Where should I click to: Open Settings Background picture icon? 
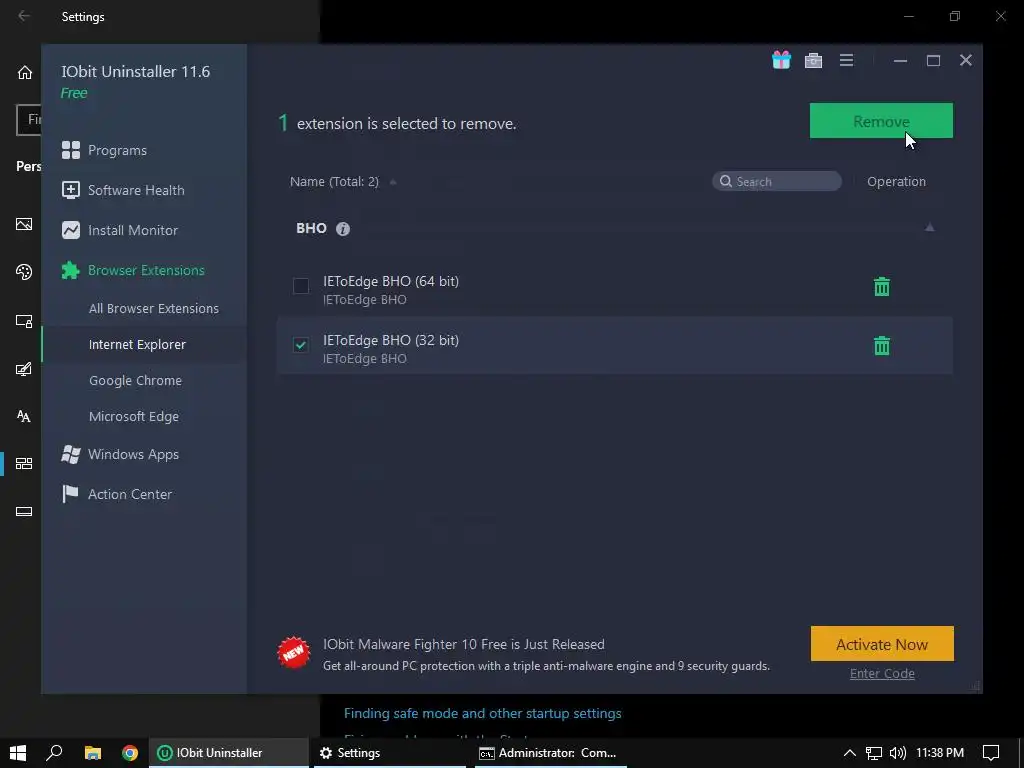tap(24, 224)
